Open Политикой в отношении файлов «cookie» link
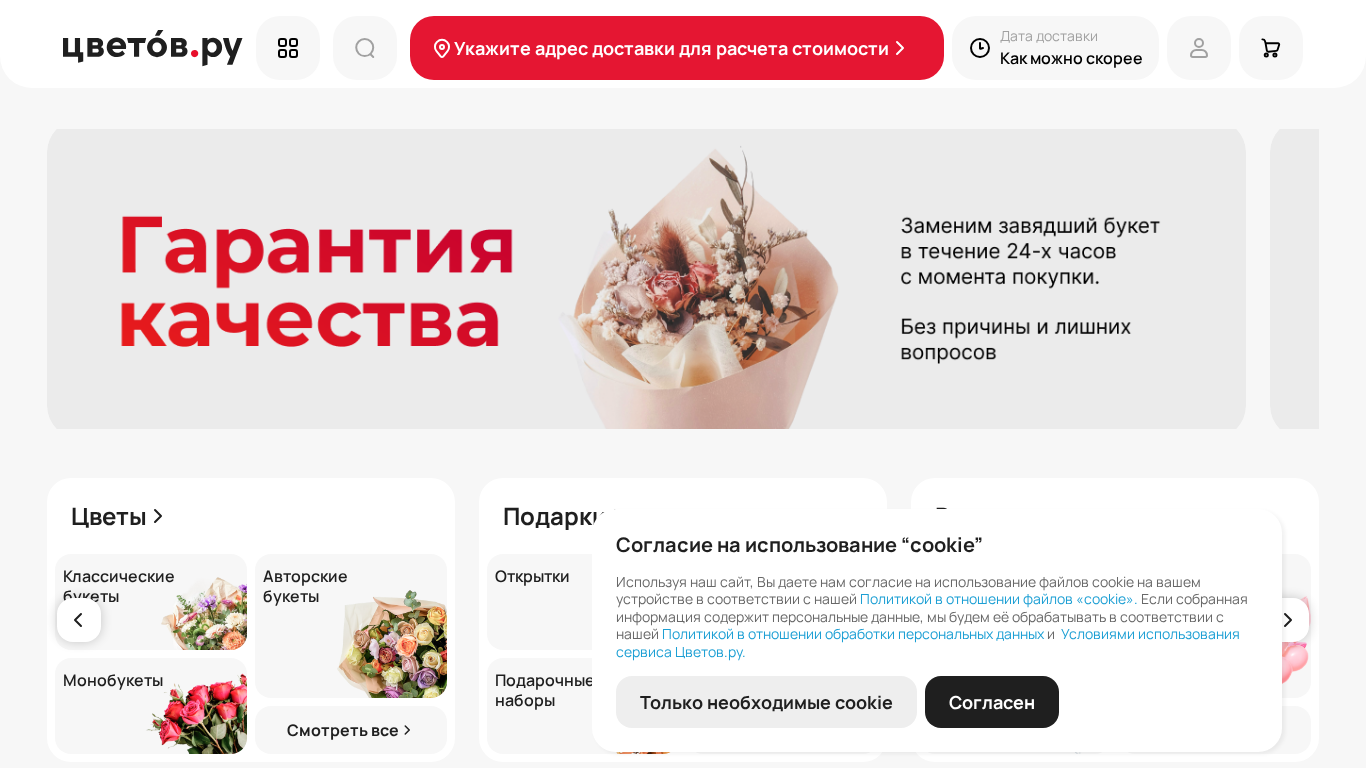 (997, 599)
